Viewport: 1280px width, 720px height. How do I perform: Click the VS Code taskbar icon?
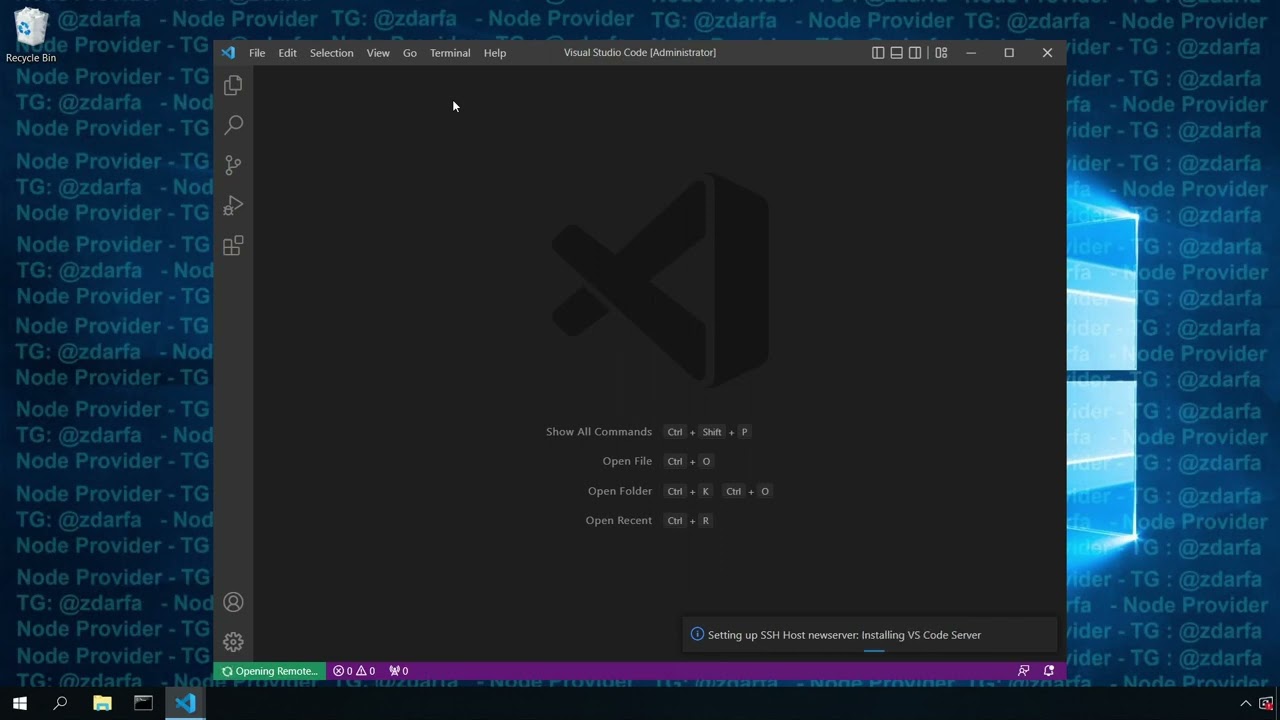point(185,703)
